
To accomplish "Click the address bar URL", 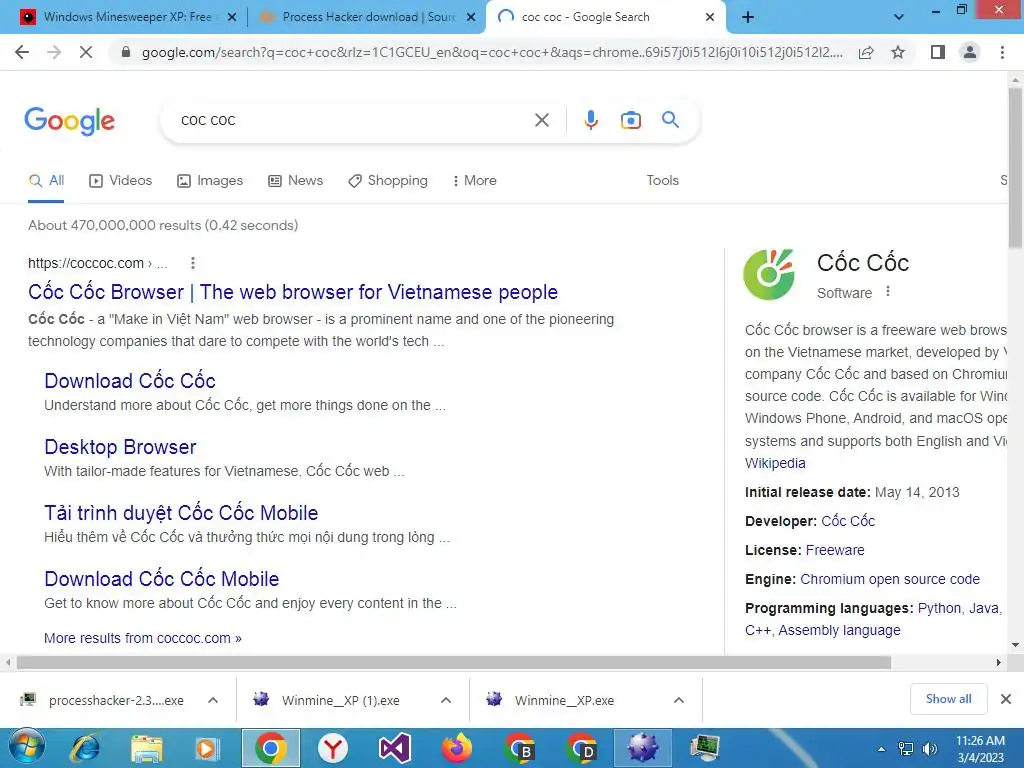I will (x=492, y=52).
